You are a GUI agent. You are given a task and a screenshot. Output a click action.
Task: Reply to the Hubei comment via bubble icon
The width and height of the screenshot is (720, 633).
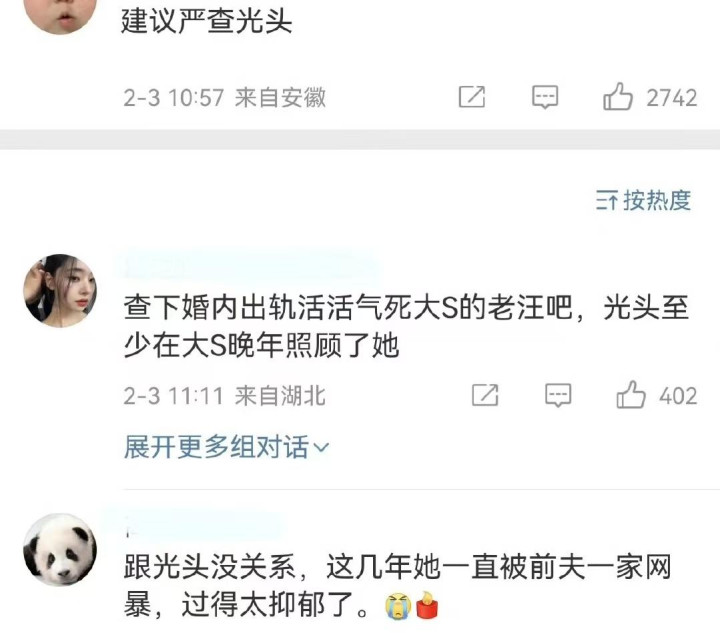(558, 395)
